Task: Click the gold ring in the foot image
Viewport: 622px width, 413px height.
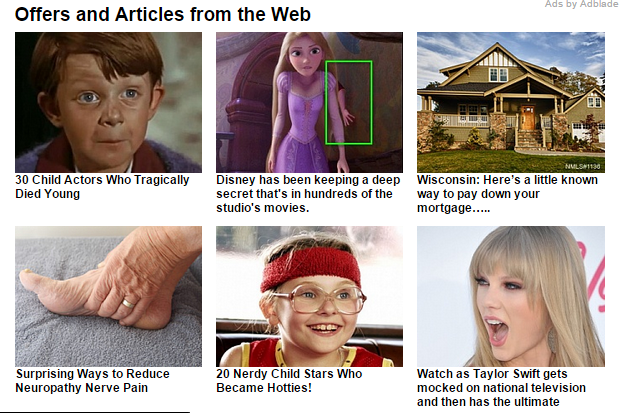Action: pyautogui.click(x=129, y=304)
